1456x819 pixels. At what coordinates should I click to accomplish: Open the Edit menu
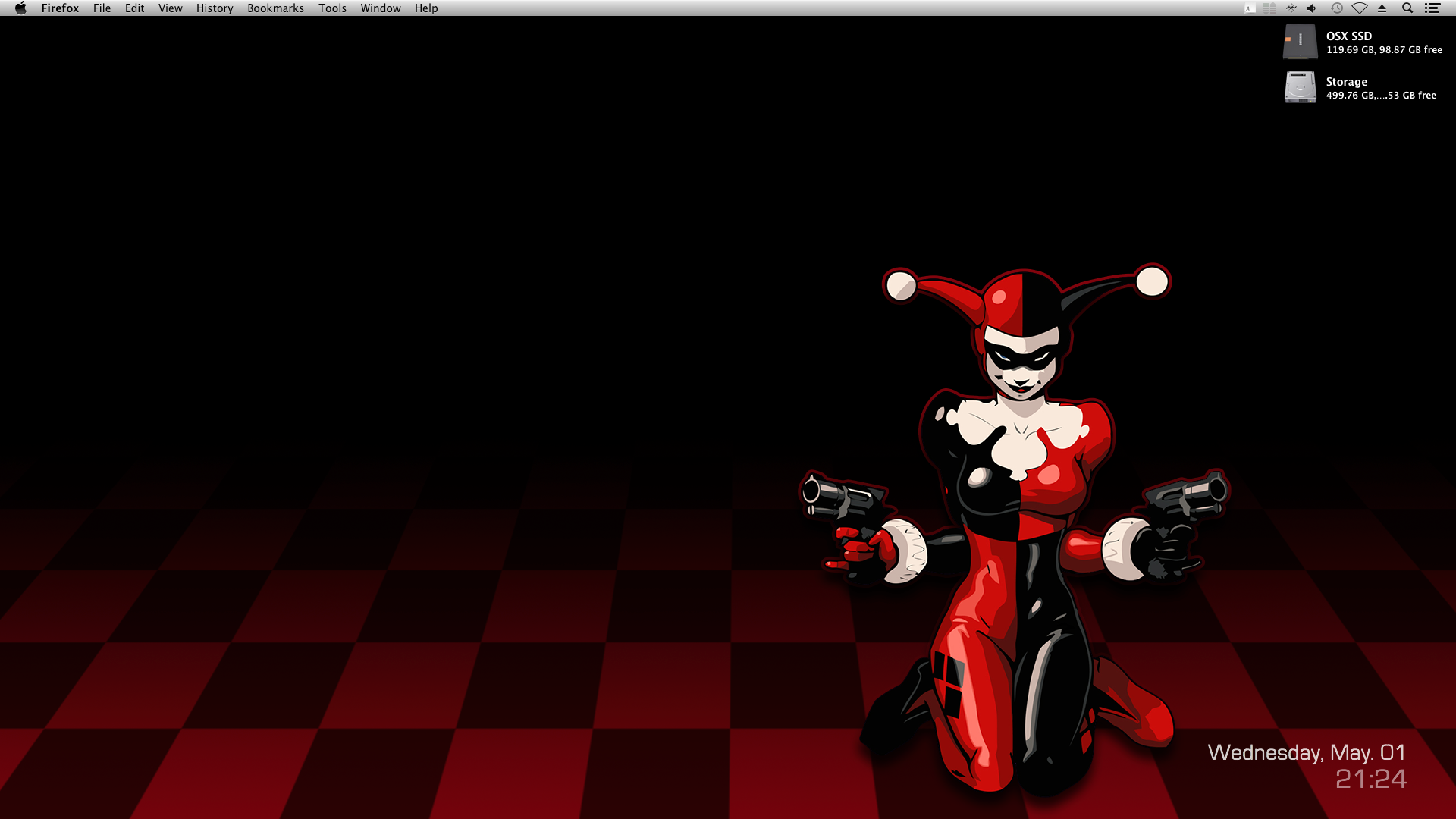click(134, 8)
